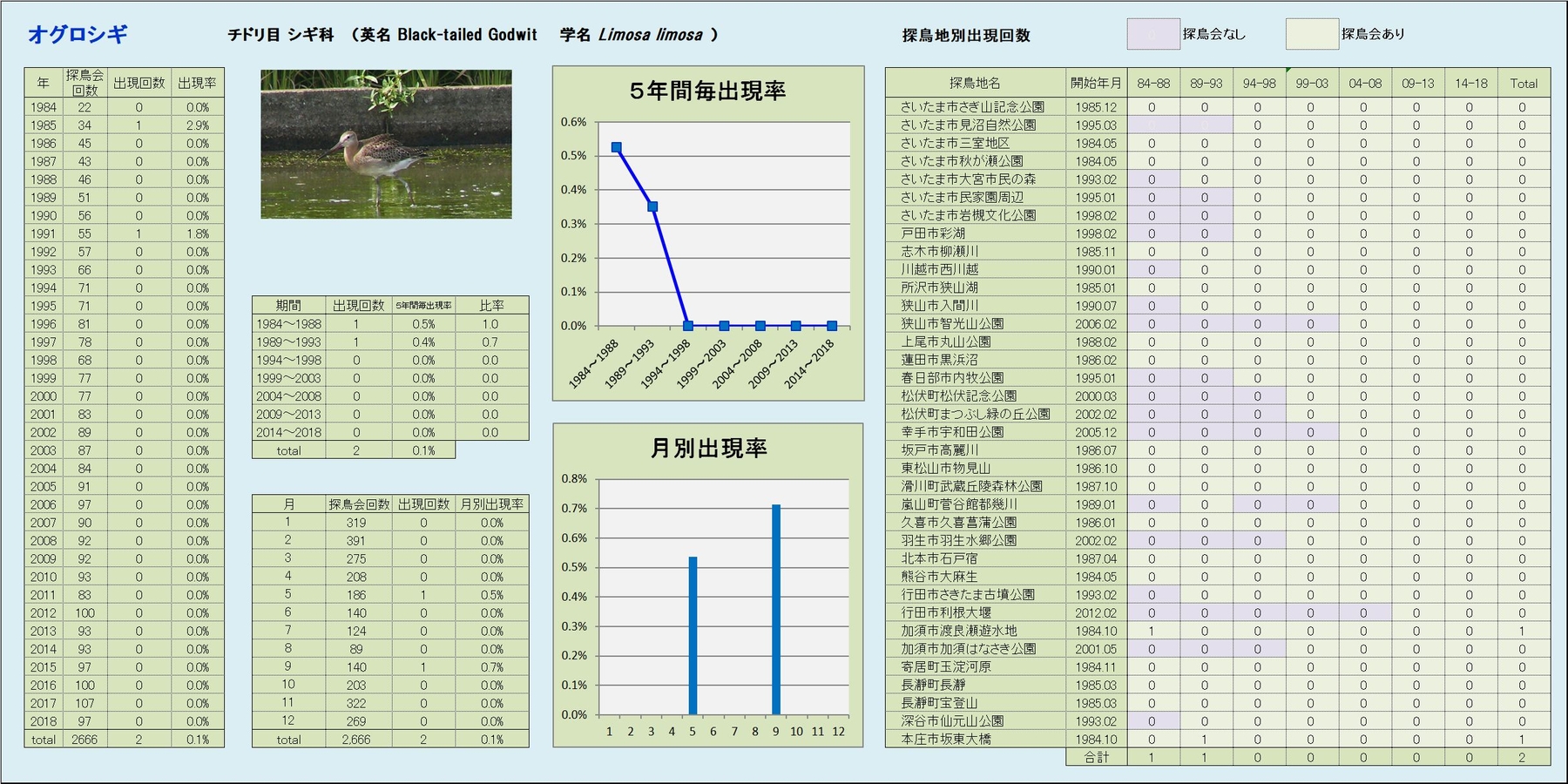Click the 本庄市坂東大橋 row name

pyautogui.click(x=946, y=740)
